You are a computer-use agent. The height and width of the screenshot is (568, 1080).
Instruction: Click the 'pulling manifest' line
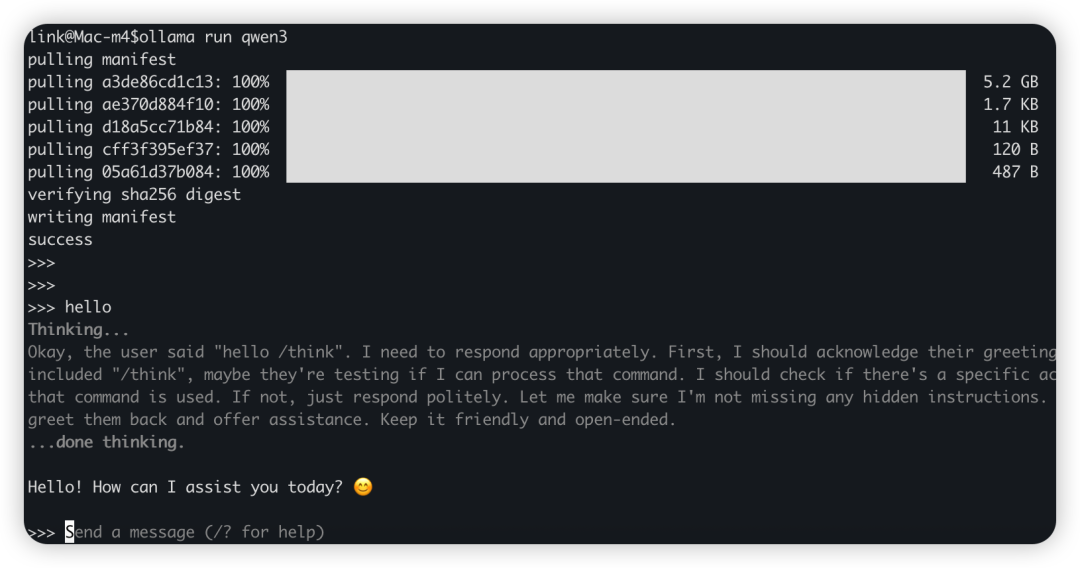click(102, 59)
